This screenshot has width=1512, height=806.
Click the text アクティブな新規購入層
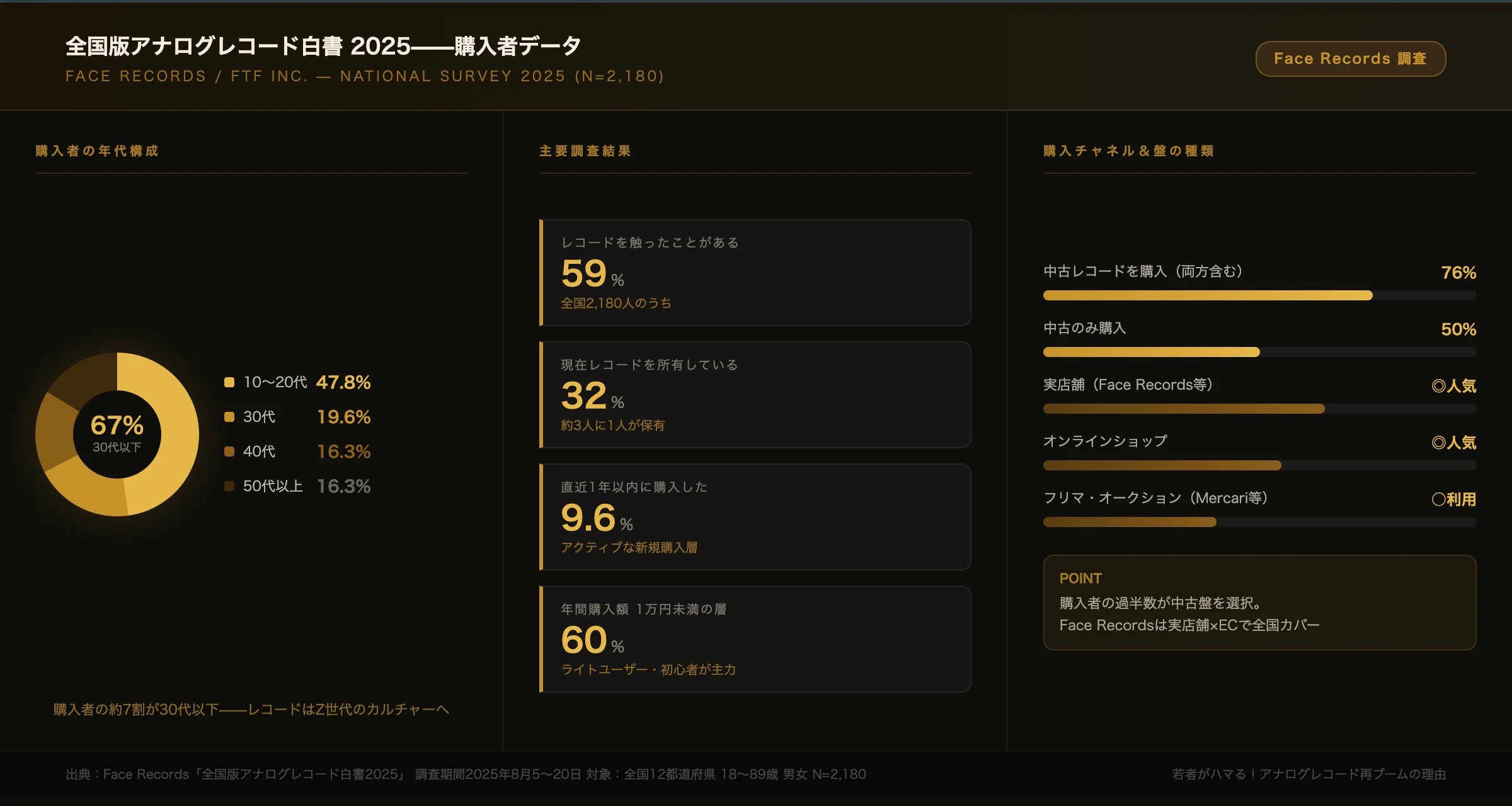coord(629,548)
